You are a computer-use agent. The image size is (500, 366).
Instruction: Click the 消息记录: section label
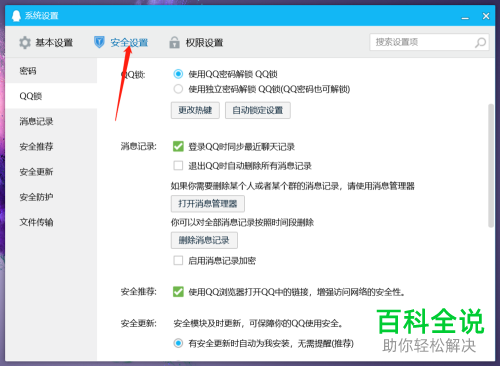[x=138, y=146]
